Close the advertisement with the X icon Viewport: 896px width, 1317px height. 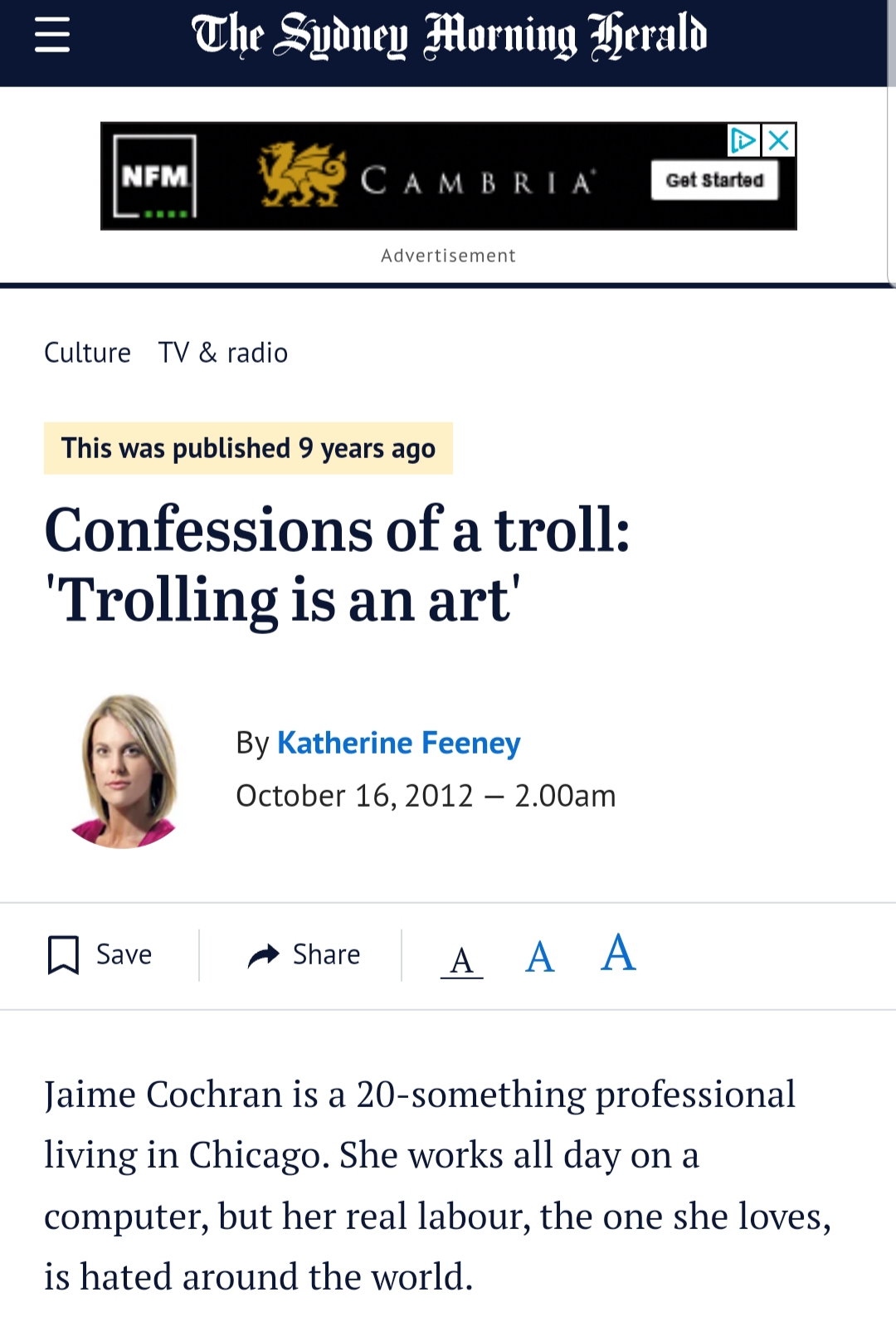point(778,140)
